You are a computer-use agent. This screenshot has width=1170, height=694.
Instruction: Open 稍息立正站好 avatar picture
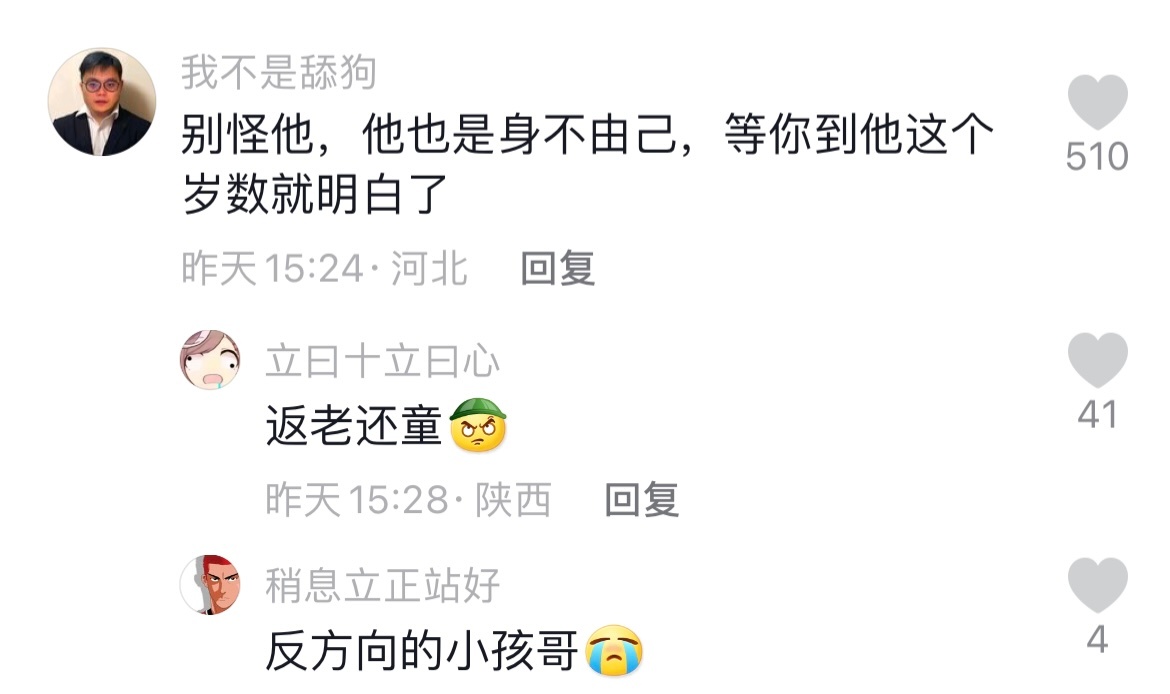point(210,584)
